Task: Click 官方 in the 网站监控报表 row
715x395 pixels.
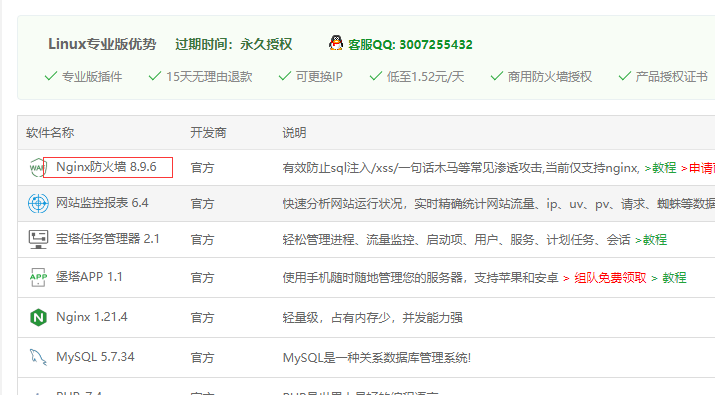Action: [202, 203]
